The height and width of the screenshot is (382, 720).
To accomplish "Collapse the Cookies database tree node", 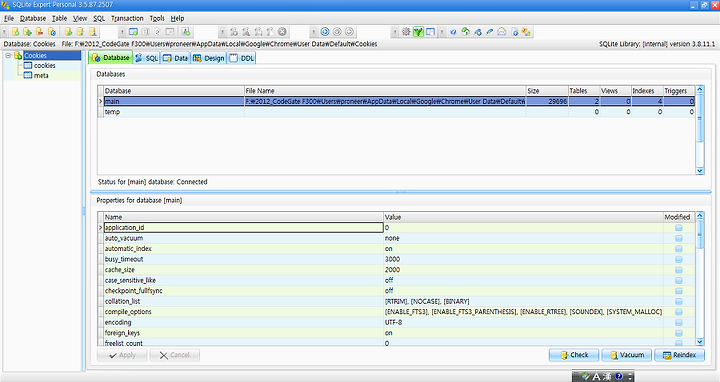I will click(8, 56).
